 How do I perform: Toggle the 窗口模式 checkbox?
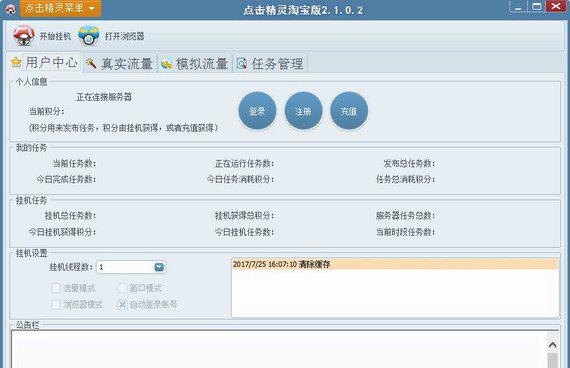(x=122, y=288)
